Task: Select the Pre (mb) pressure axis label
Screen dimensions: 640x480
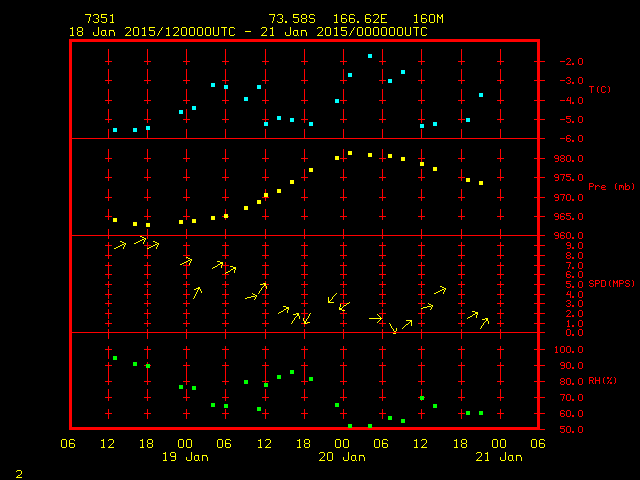Action: click(x=611, y=187)
